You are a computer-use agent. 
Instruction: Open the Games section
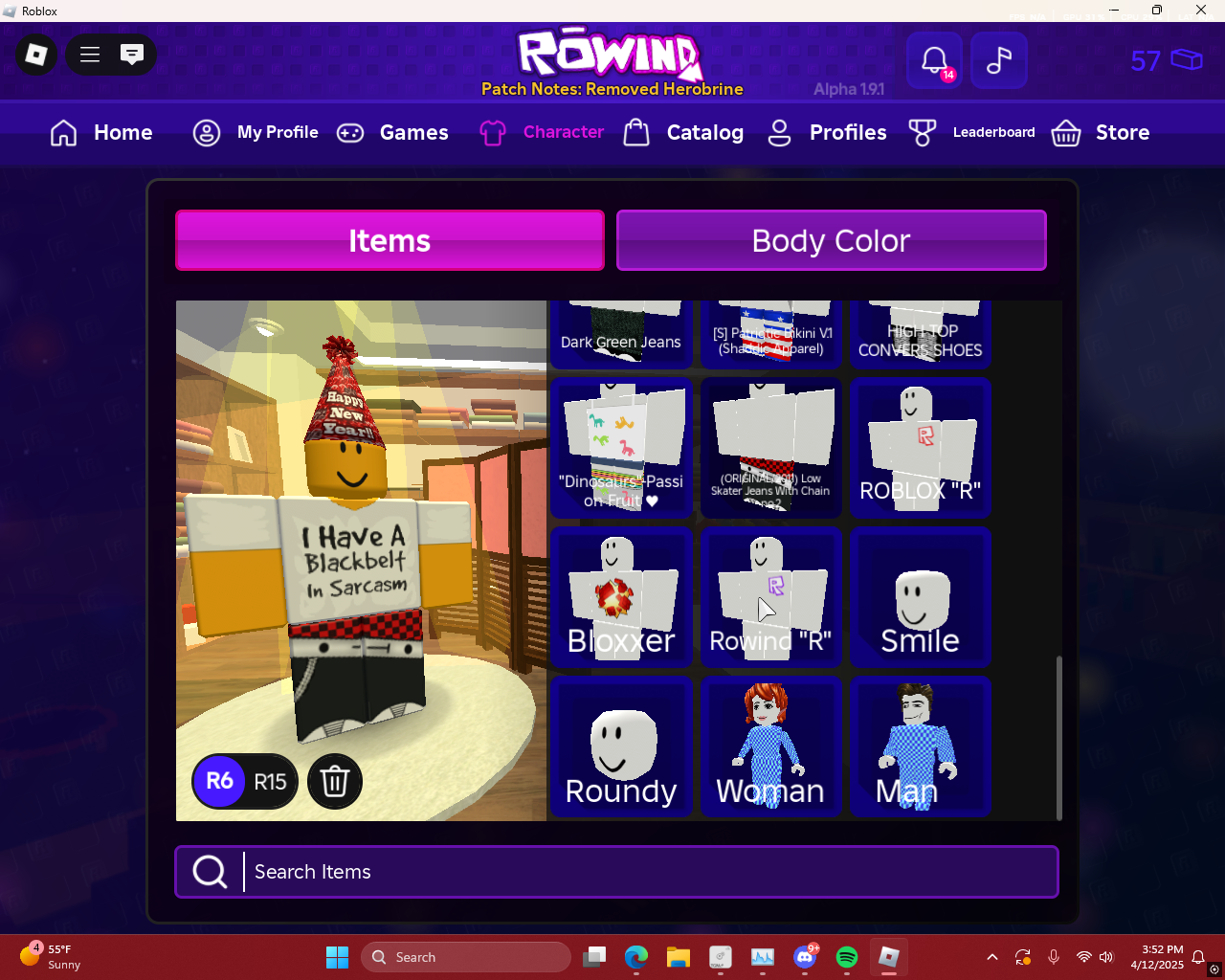[x=392, y=132]
